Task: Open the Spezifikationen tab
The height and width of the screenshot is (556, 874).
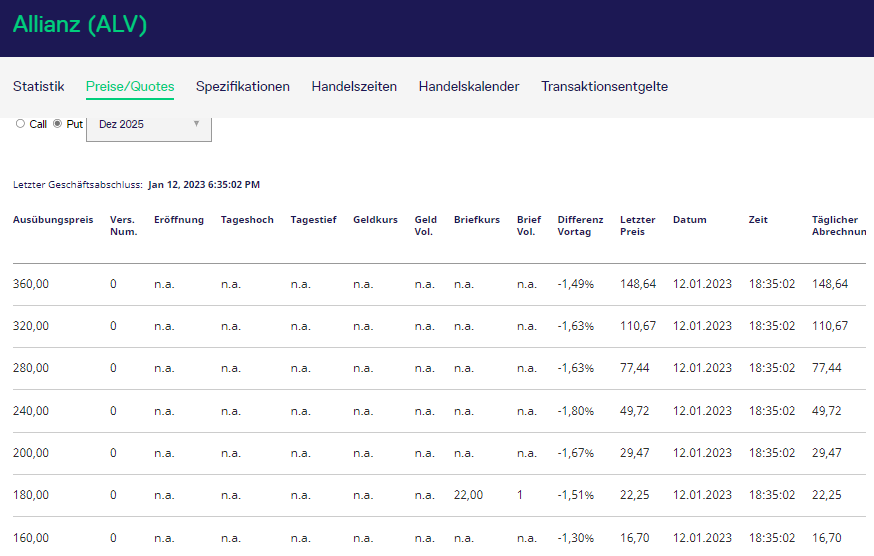Action: point(242,86)
